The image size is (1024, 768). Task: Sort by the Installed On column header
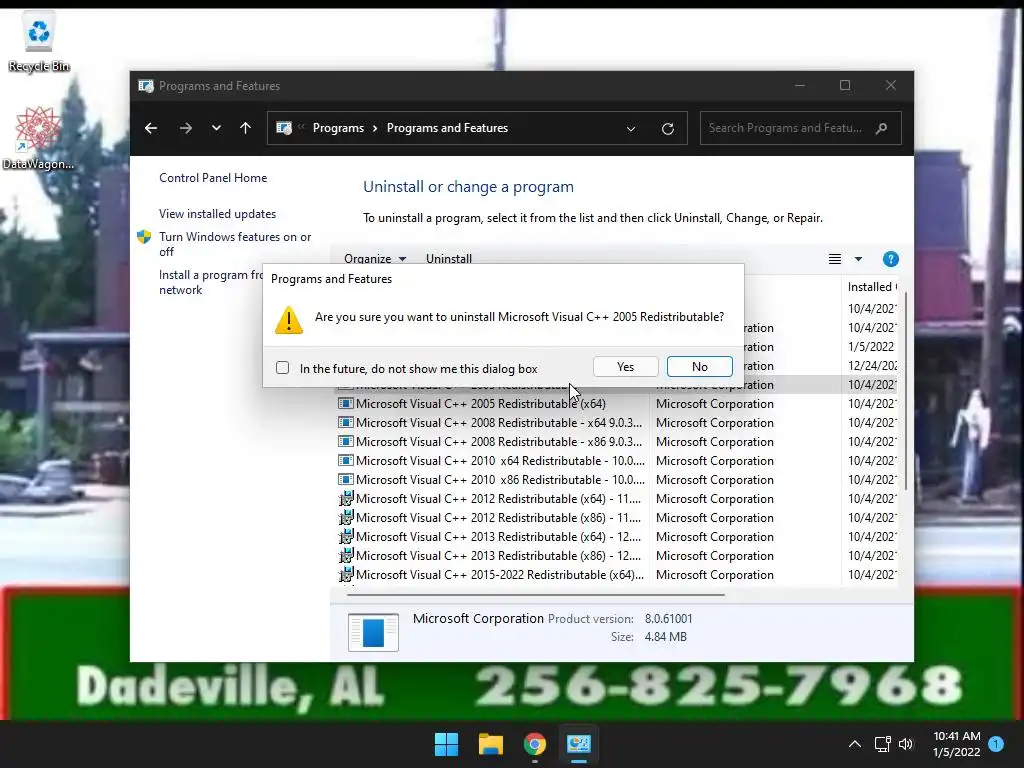872,287
